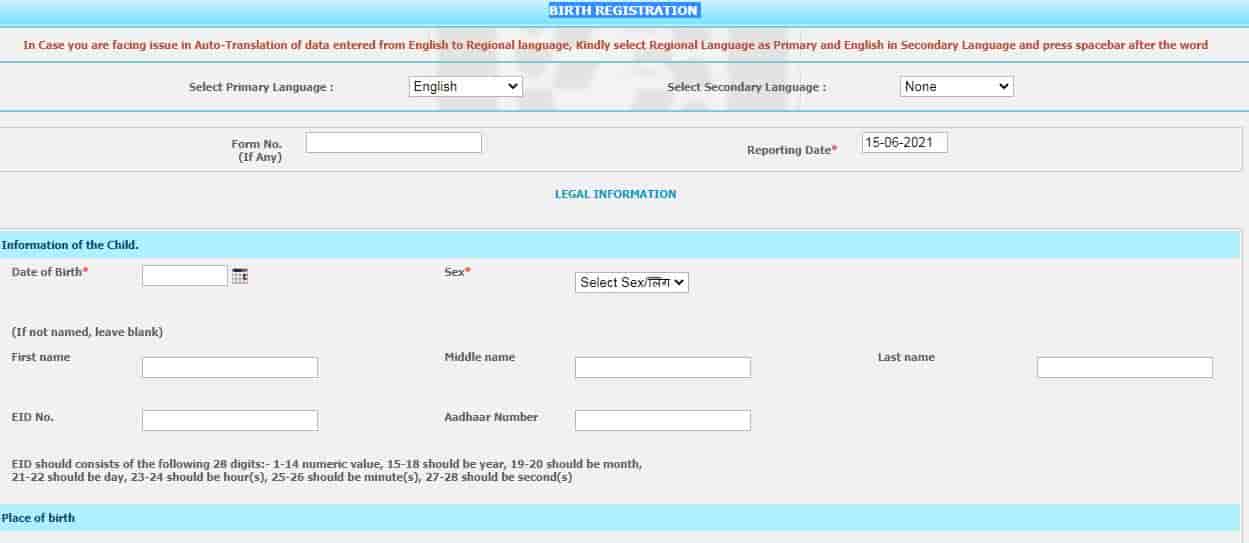Click the 'Information of the Child.' header
The width and height of the screenshot is (1249, 543).
click(70, 245)
